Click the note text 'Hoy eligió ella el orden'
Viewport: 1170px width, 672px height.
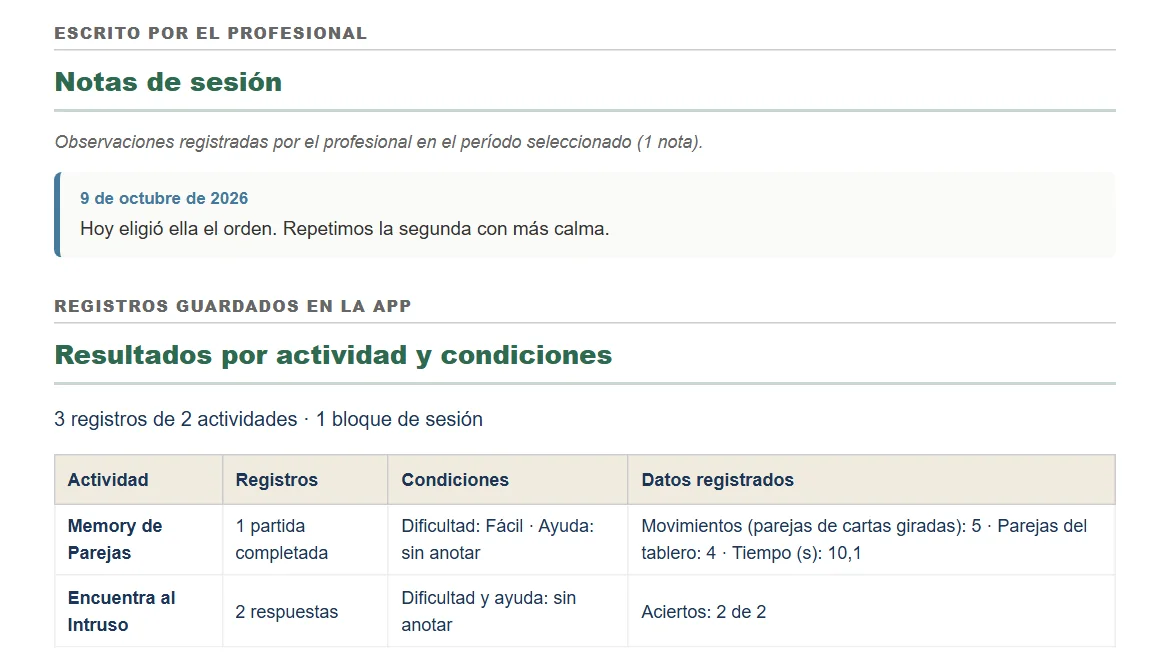[x=178, y=228]
